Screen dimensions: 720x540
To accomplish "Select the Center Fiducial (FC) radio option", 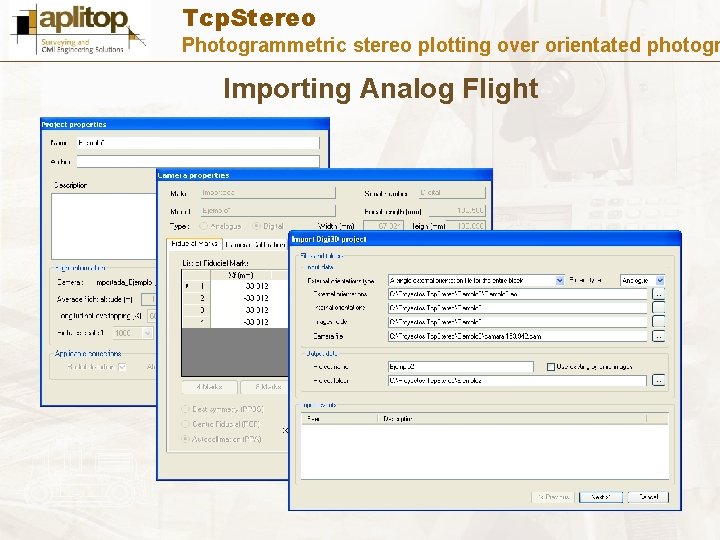I will (x=186, y=424).
